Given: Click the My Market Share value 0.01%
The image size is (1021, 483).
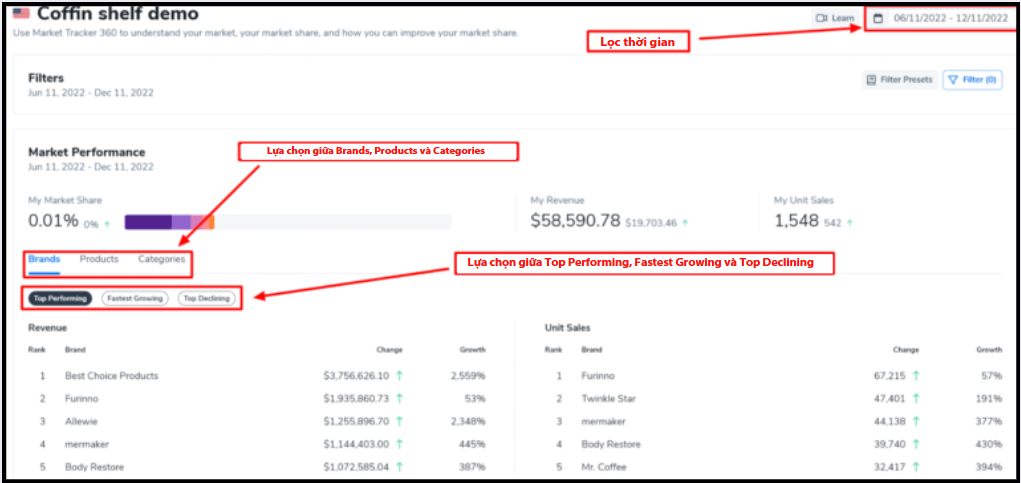Looking at the screenshot, I should pyautogui.click(x=53, y=221).
